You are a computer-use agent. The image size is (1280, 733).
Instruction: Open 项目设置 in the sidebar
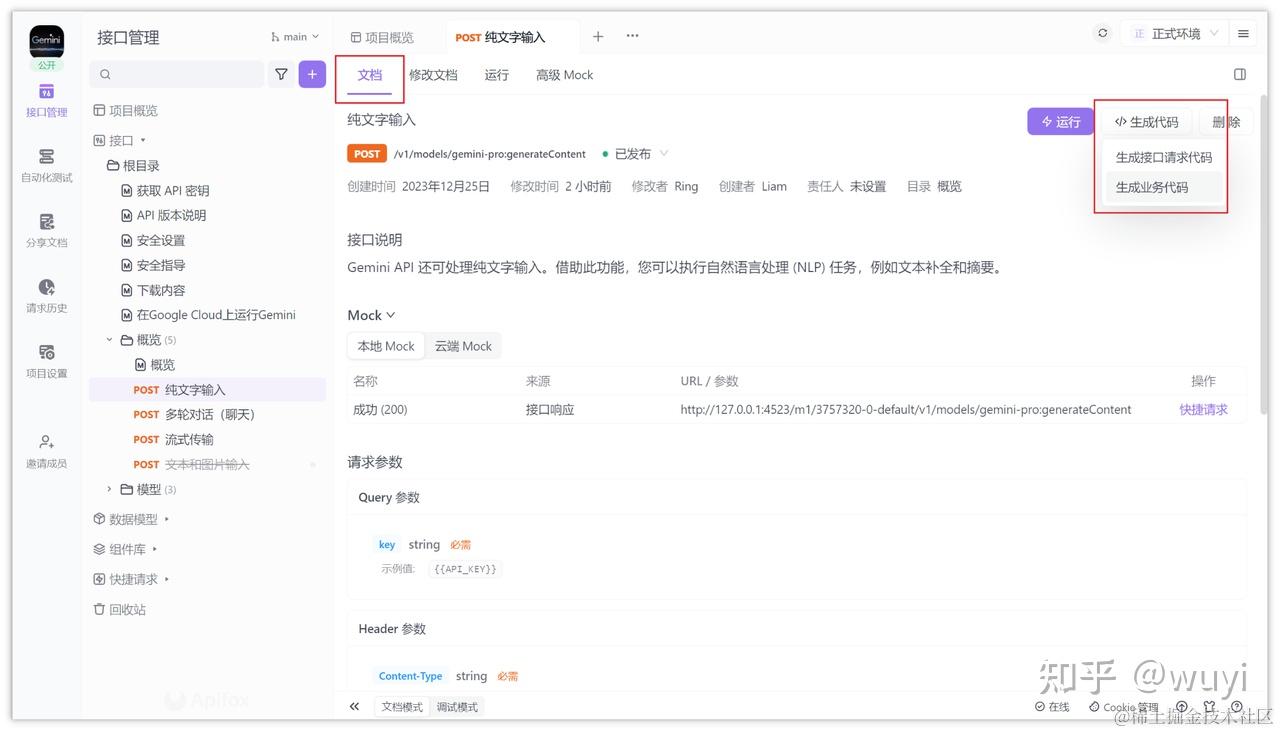45,360
